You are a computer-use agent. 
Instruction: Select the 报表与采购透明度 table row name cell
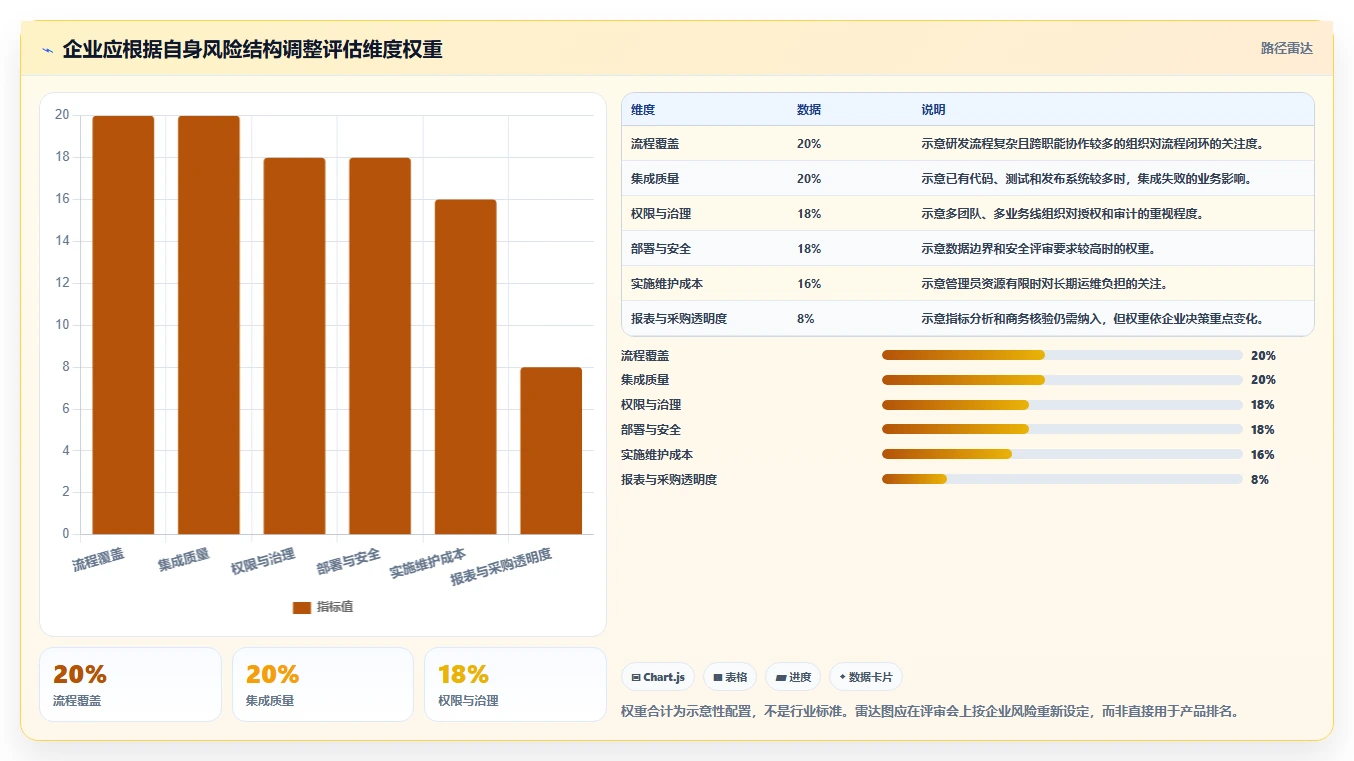[x=679, y=319]
